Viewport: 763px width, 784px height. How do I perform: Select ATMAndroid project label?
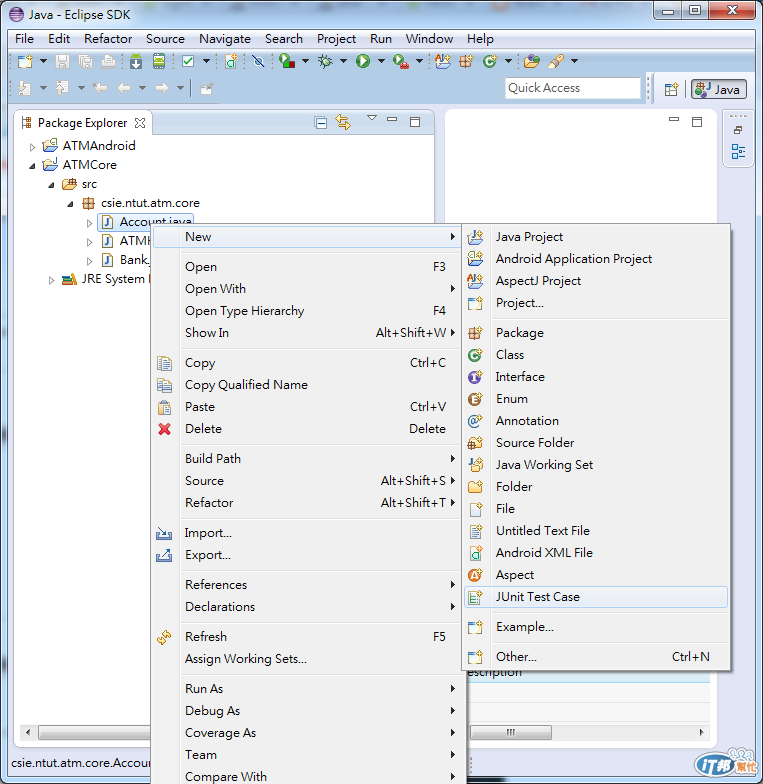pyautogui.click(x=99, y=146)
